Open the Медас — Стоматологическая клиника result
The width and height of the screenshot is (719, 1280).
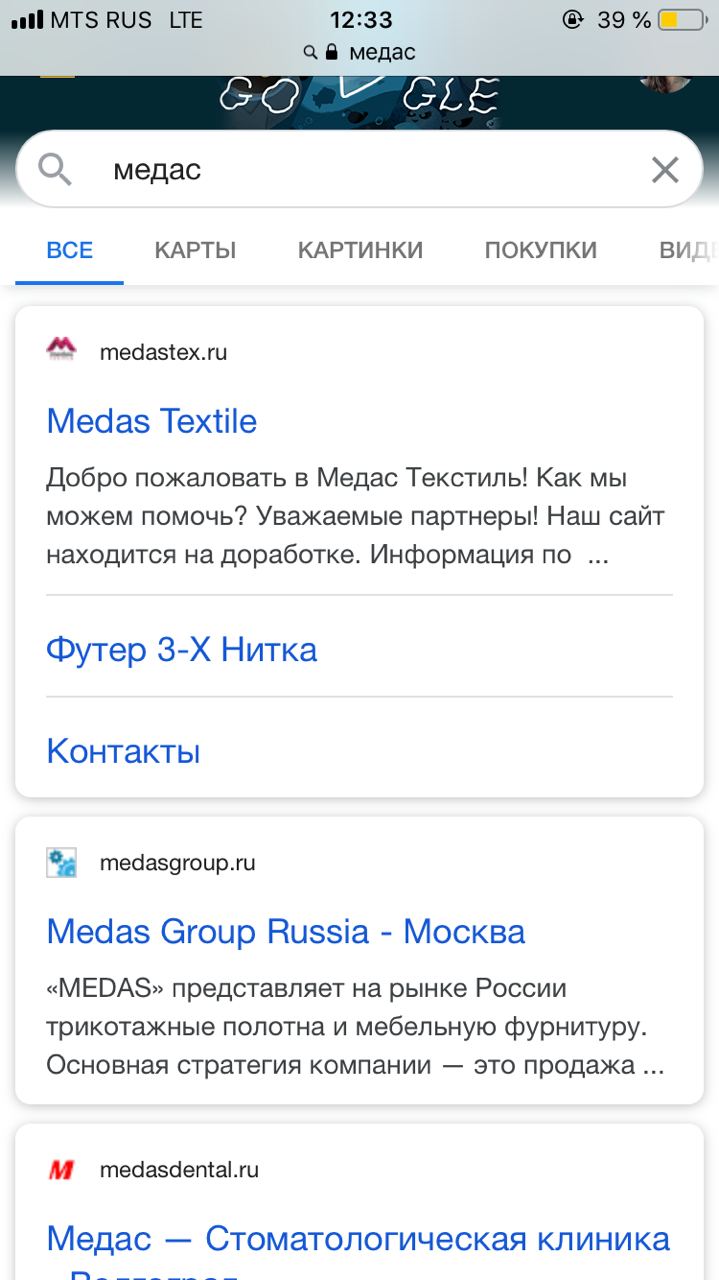click(358, 1240)
